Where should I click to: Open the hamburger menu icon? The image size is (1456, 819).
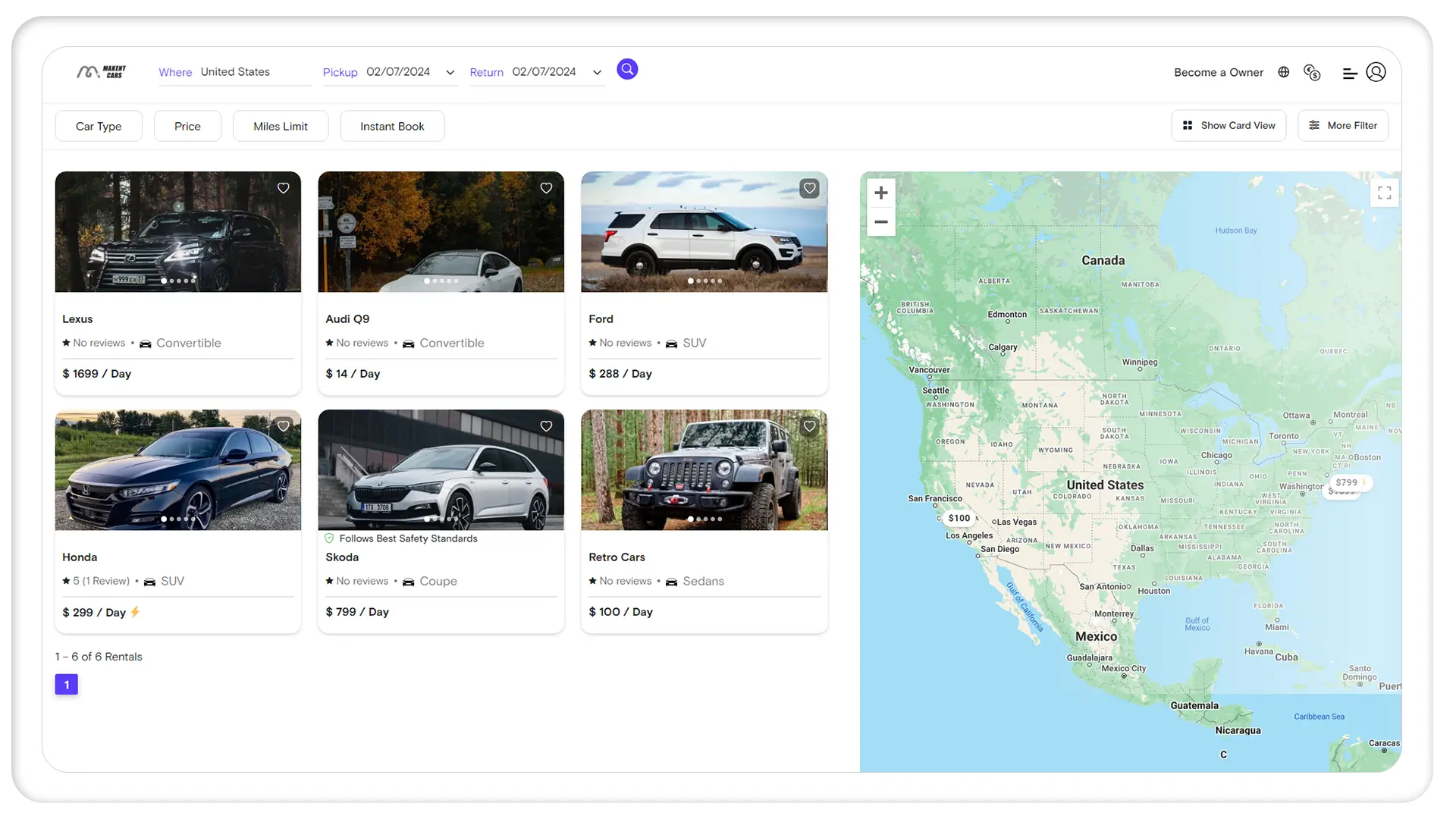1350,74
